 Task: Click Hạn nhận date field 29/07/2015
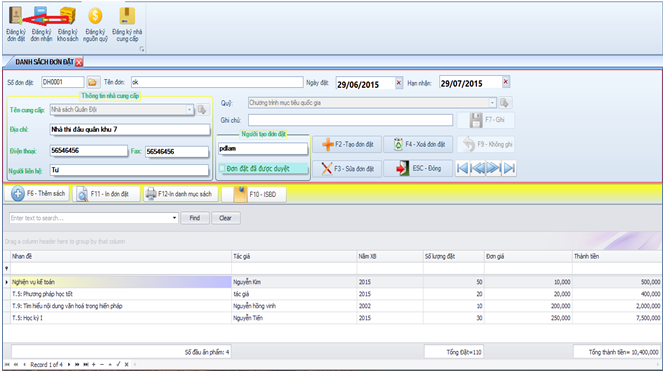(x=470, y=83)
